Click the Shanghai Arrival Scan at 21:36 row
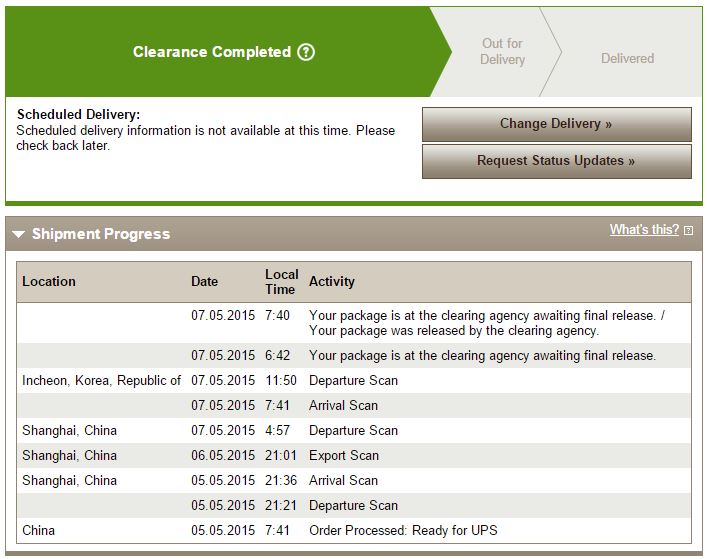Image resolution: width=707 pixels, height=559 pixels. pos(354,481)
